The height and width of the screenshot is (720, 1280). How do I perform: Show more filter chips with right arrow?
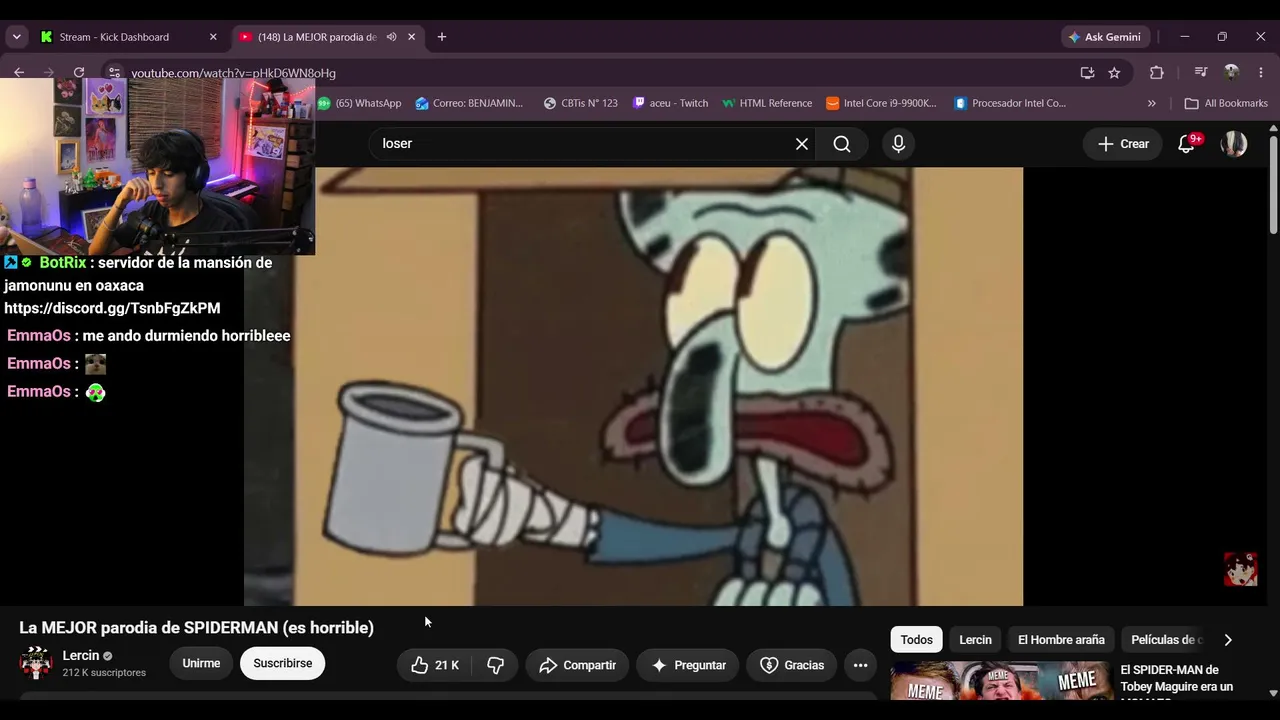tap(1228, 640)
